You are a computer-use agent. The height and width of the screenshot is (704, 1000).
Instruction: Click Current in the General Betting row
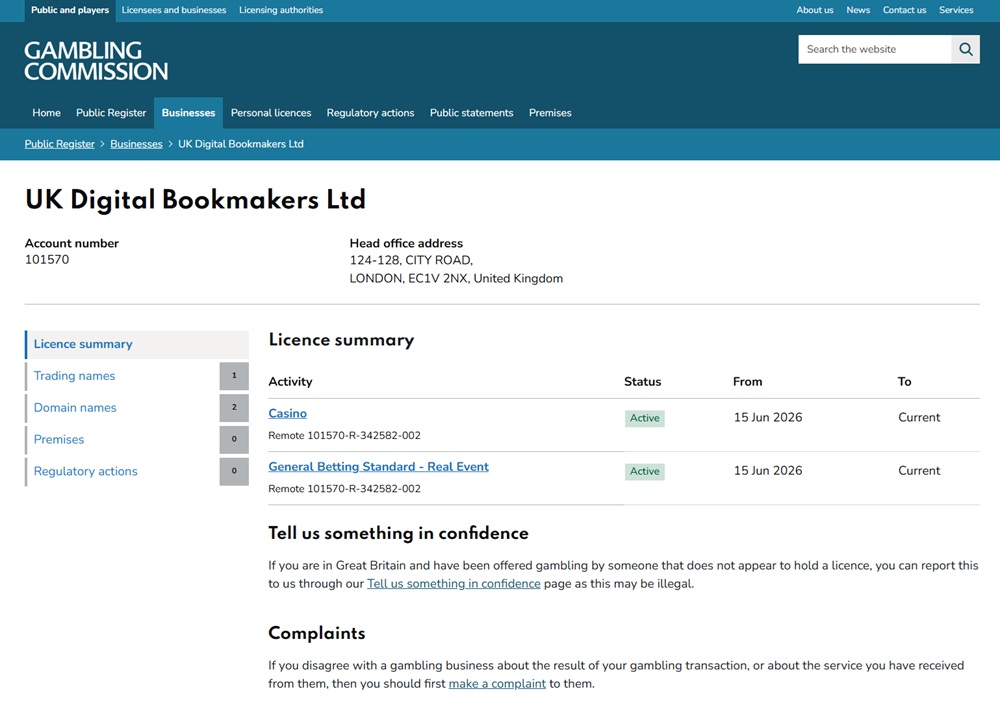[919, 471]
